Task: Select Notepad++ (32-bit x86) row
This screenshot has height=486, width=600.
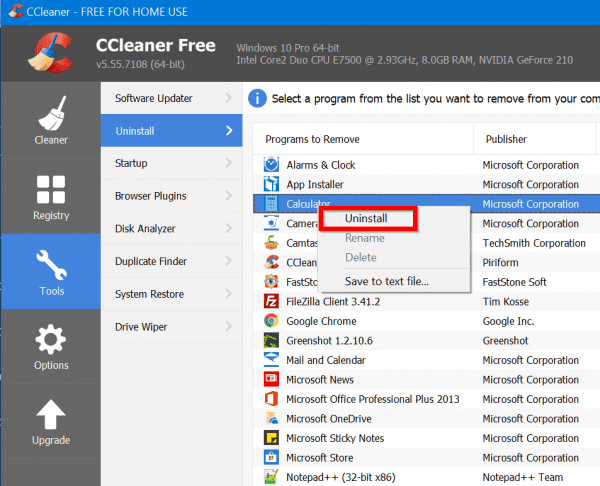Action: 340,477
